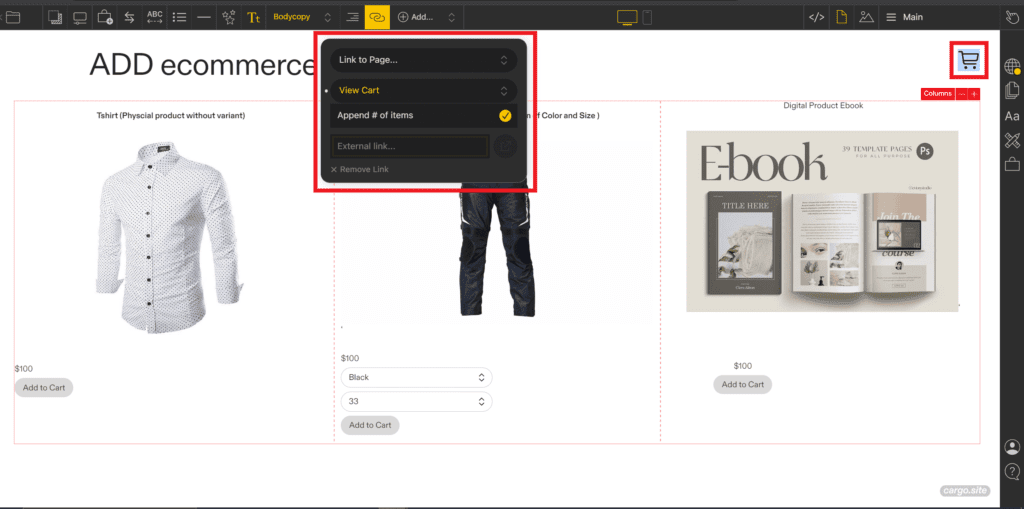Viewport: 1024px width, 509px height.
Task: Click the pointing hand icon
Action: (x=1012, y=18)
